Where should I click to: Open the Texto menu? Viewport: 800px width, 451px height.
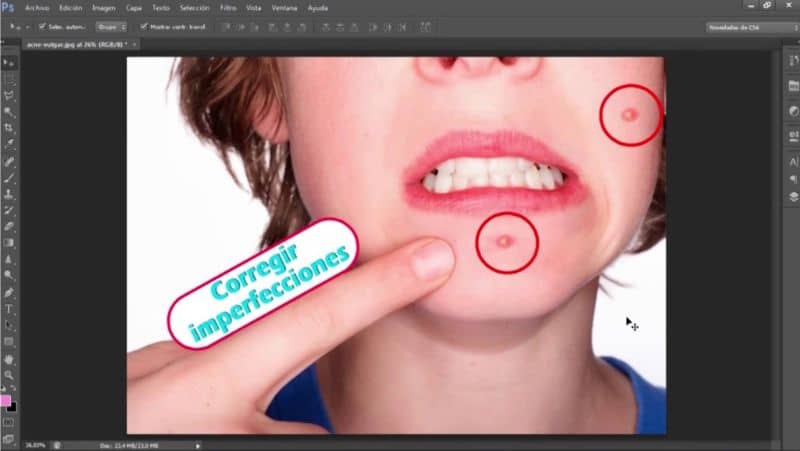pos(161,8)
